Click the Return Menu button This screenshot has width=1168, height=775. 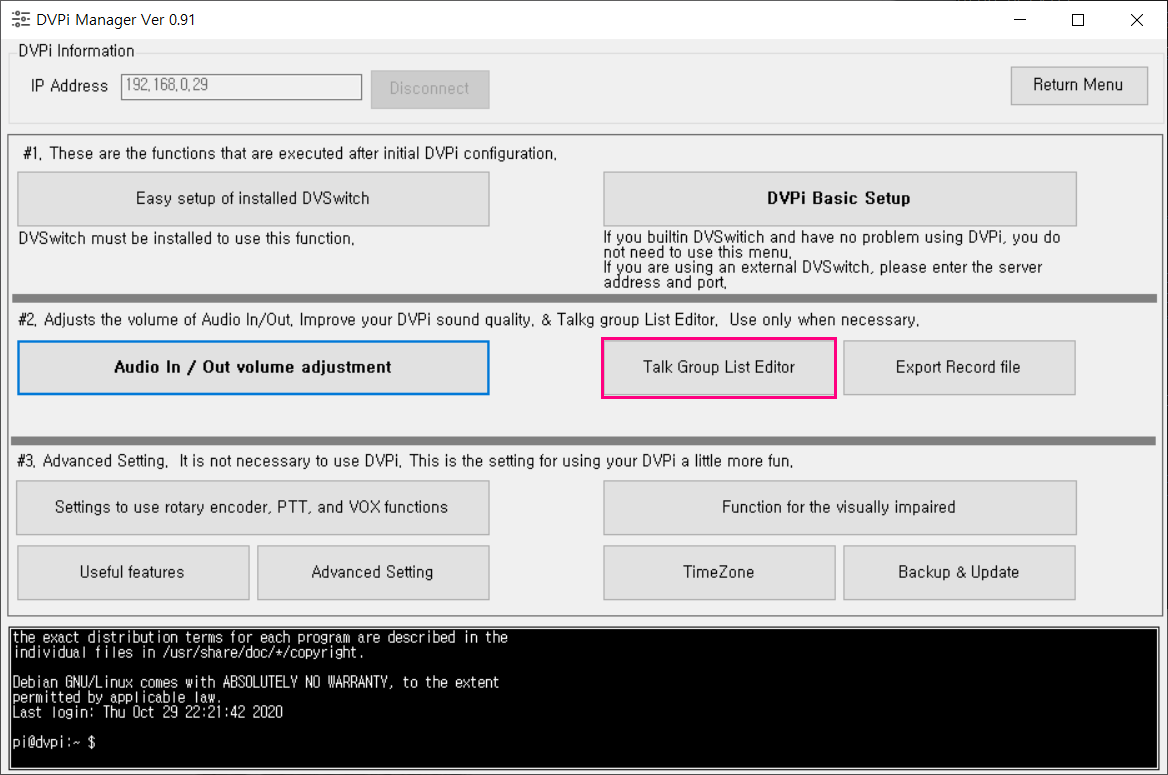point(1078,85)
